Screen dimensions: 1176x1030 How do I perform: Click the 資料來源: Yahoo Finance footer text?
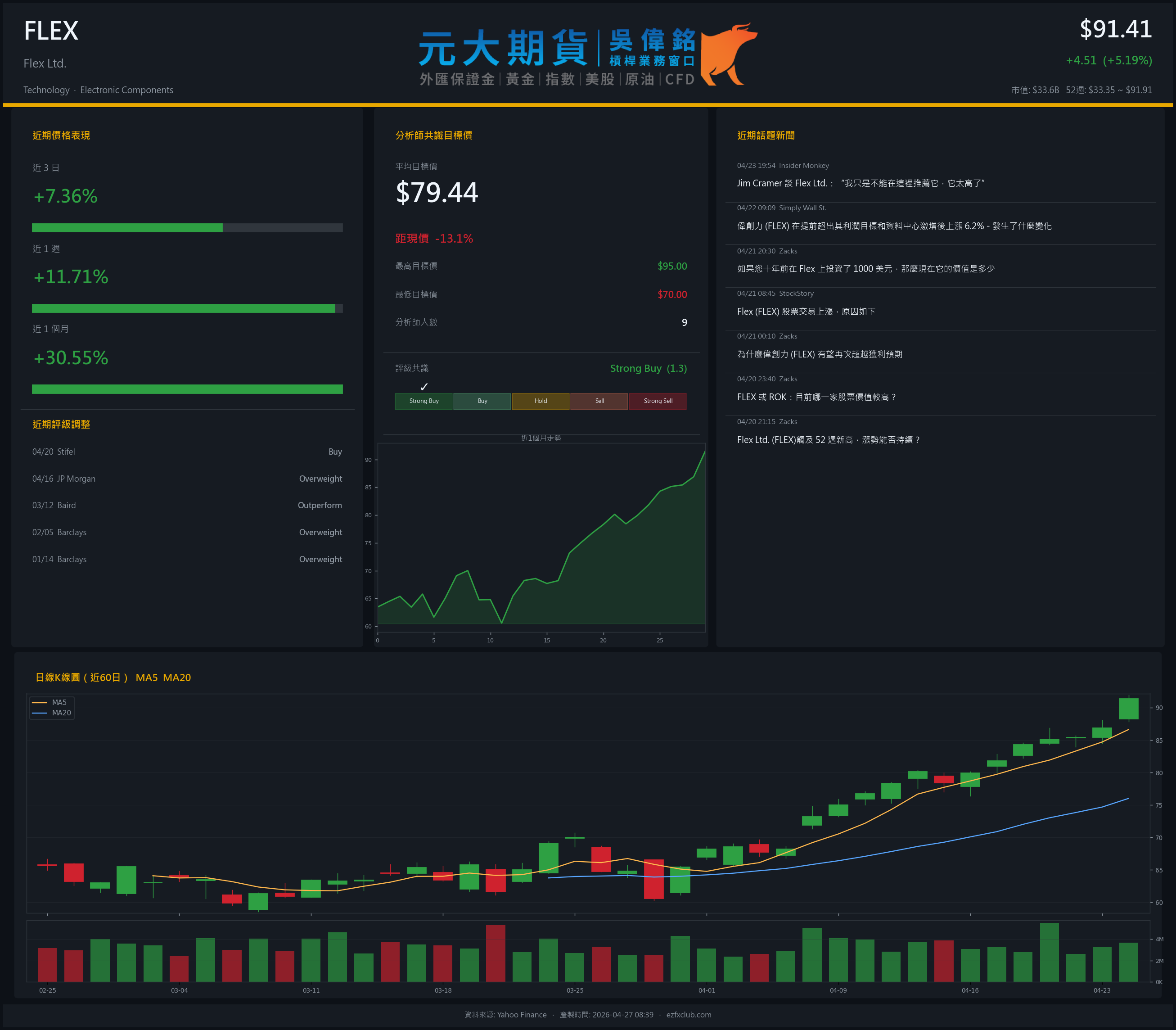[x=505, y=1015]
